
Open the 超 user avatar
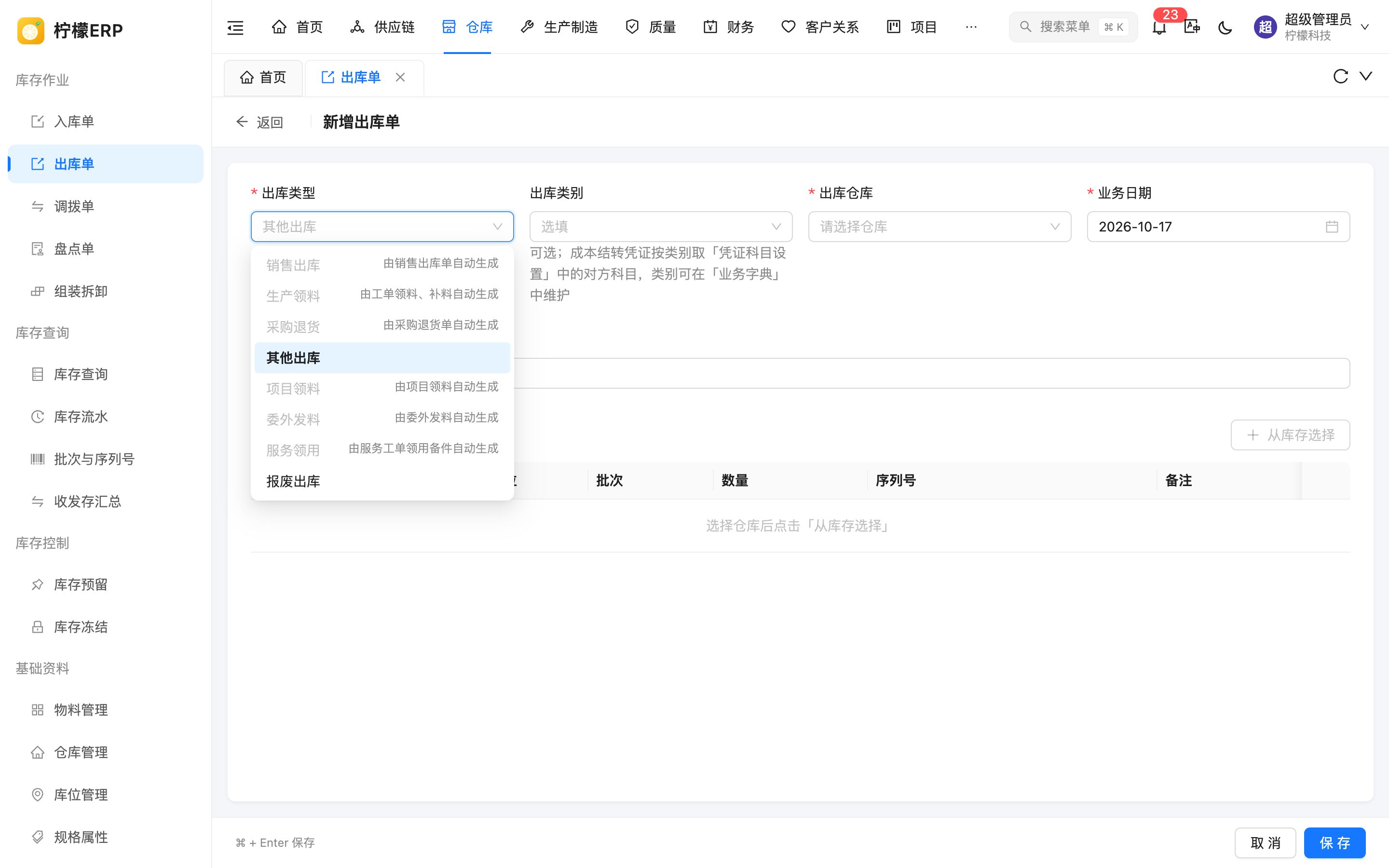(x=1265, y=27)
